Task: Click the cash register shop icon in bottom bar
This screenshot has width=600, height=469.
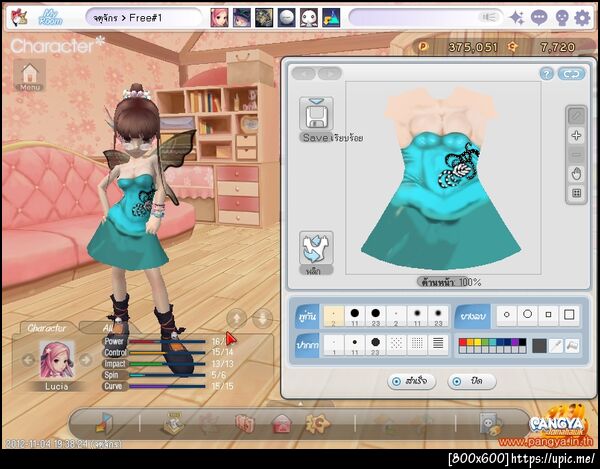Action: [x=173, y=424]
